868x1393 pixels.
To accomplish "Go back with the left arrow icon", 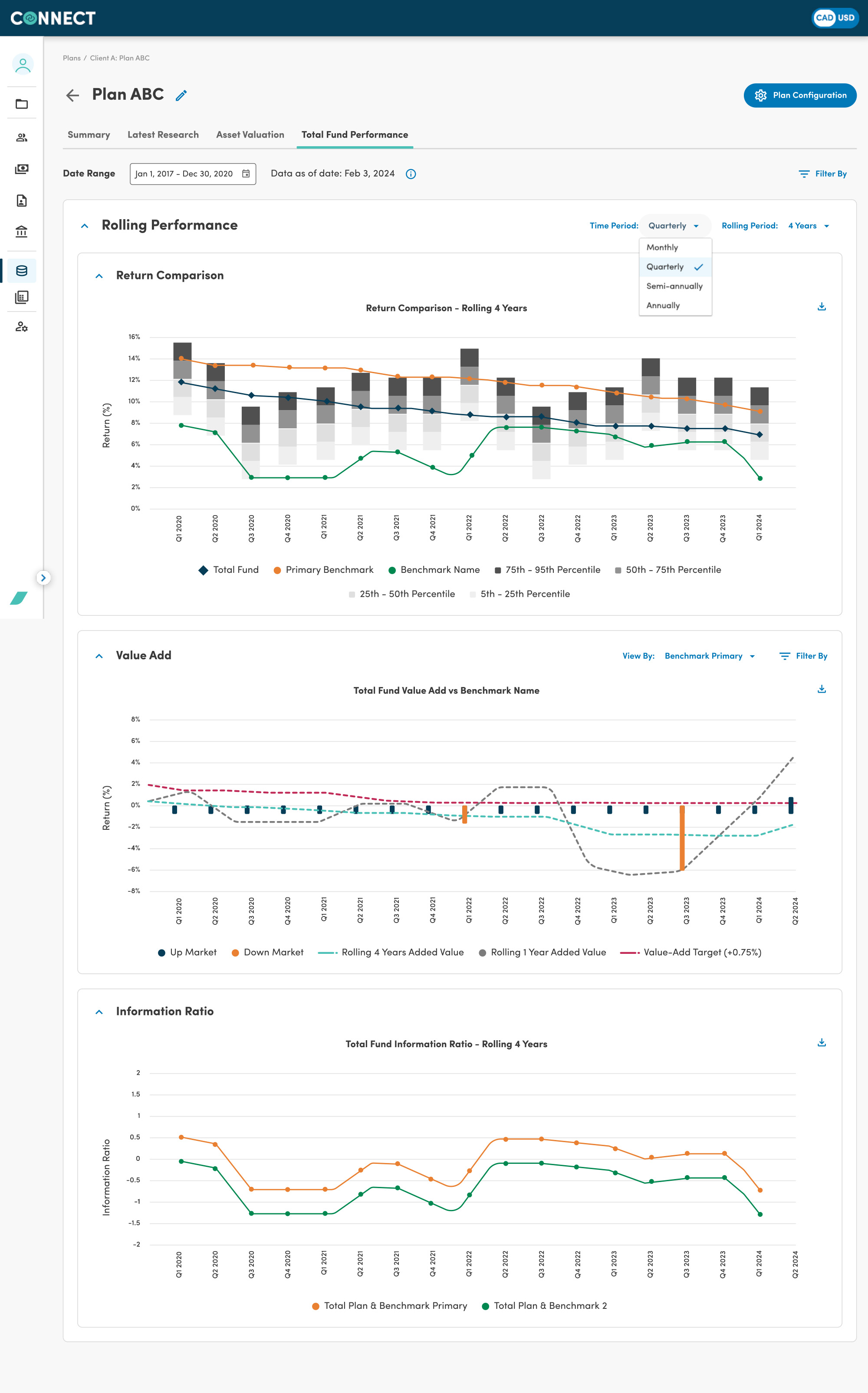I will pos(72,95).
